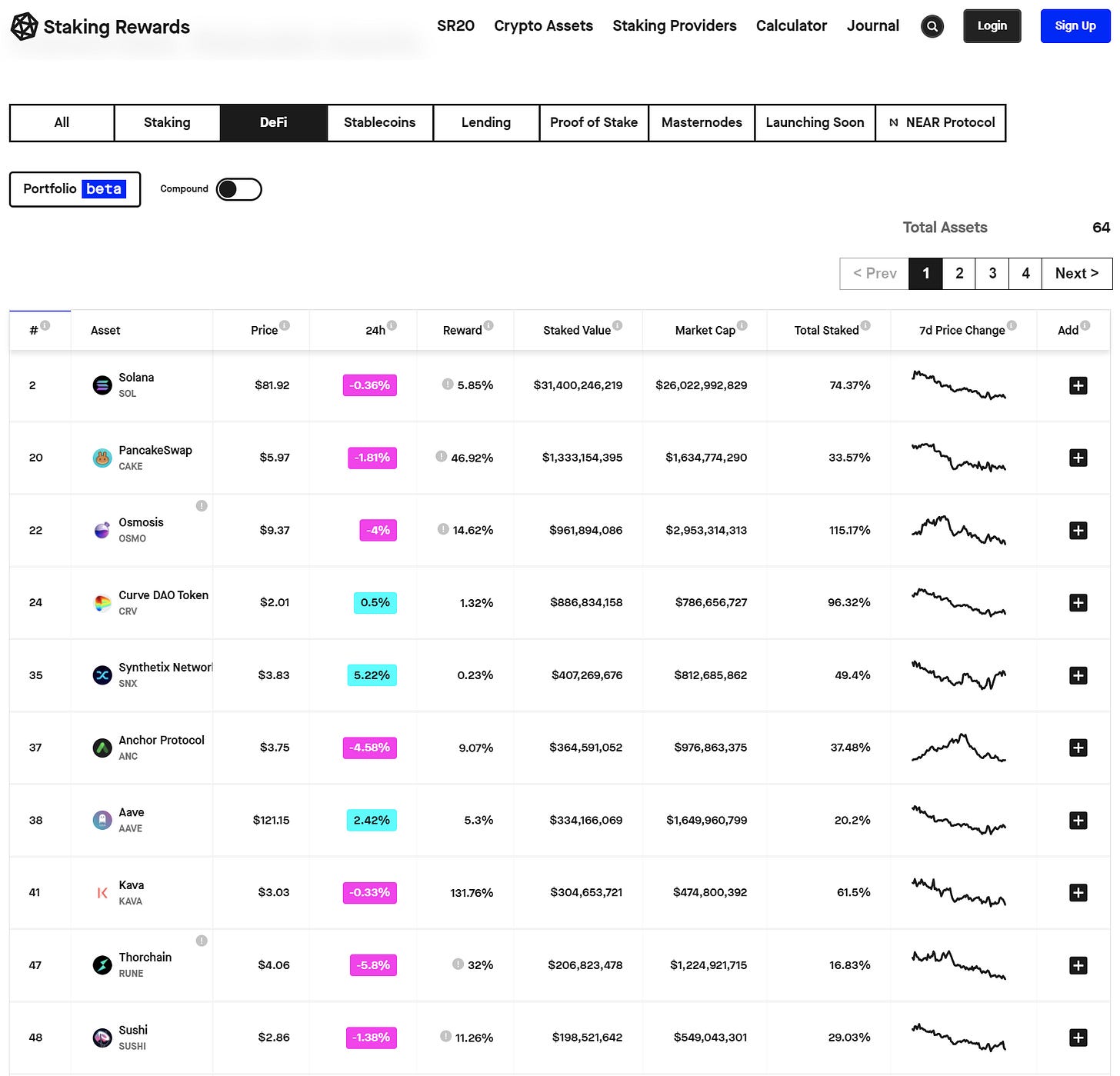The height and width of the screenshot is (1076, 1120).
Task: Add Thorchain with its plus icon
Action: pyautogui.click(x=1078, y=965)
